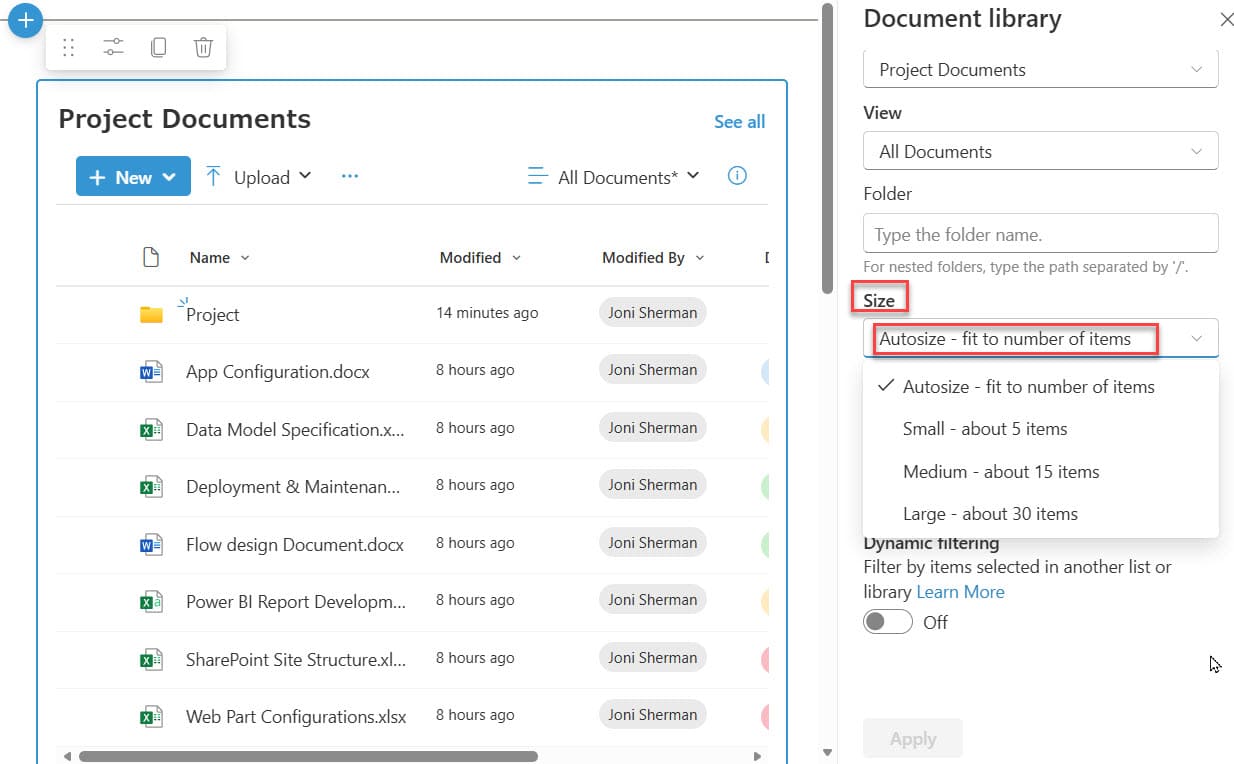The width and height of the screenshot is (1234, 764).
Task: Click the See all link
Action: (x=739, y=121)
